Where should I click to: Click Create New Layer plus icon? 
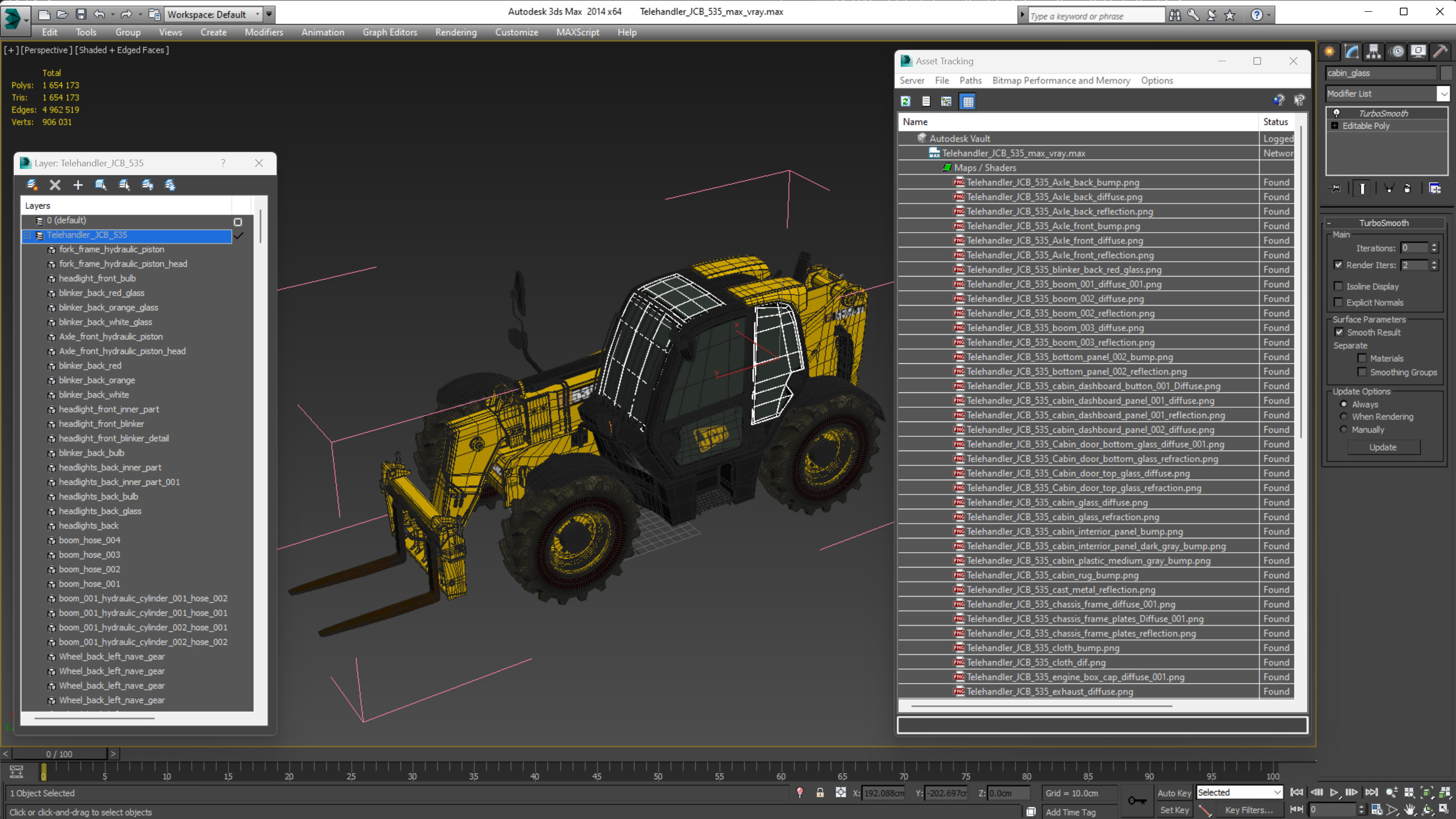click(x=78, y=185)
